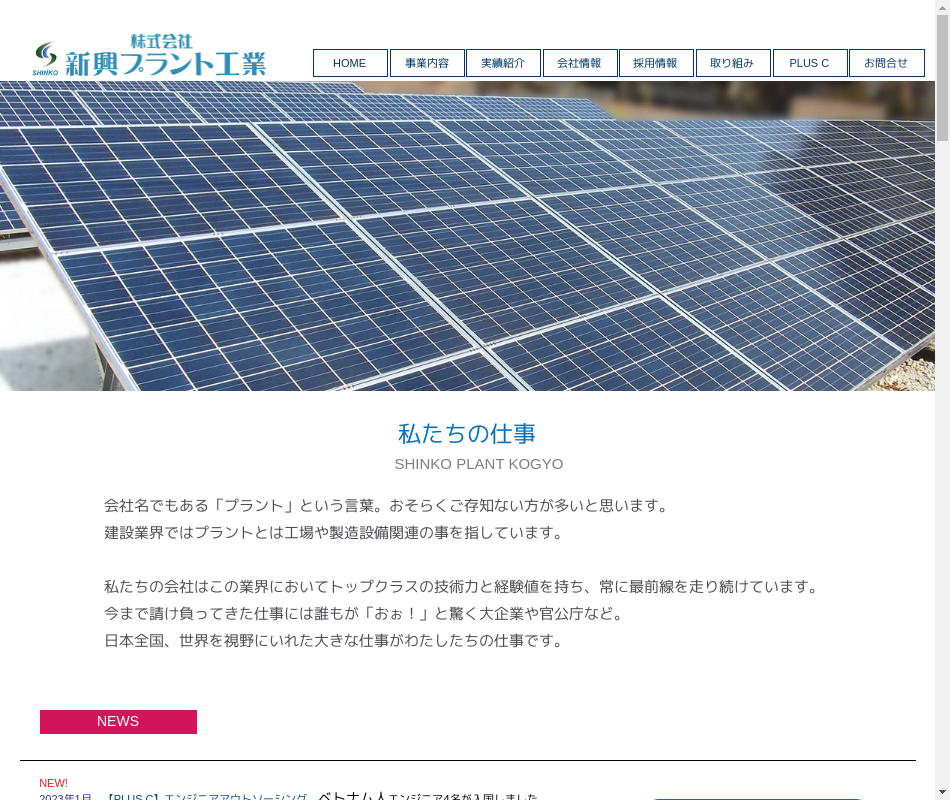Click the scrollbar up arrow
Image resolution: width=950 pixels, height=800 pixels.
(942, 8)
